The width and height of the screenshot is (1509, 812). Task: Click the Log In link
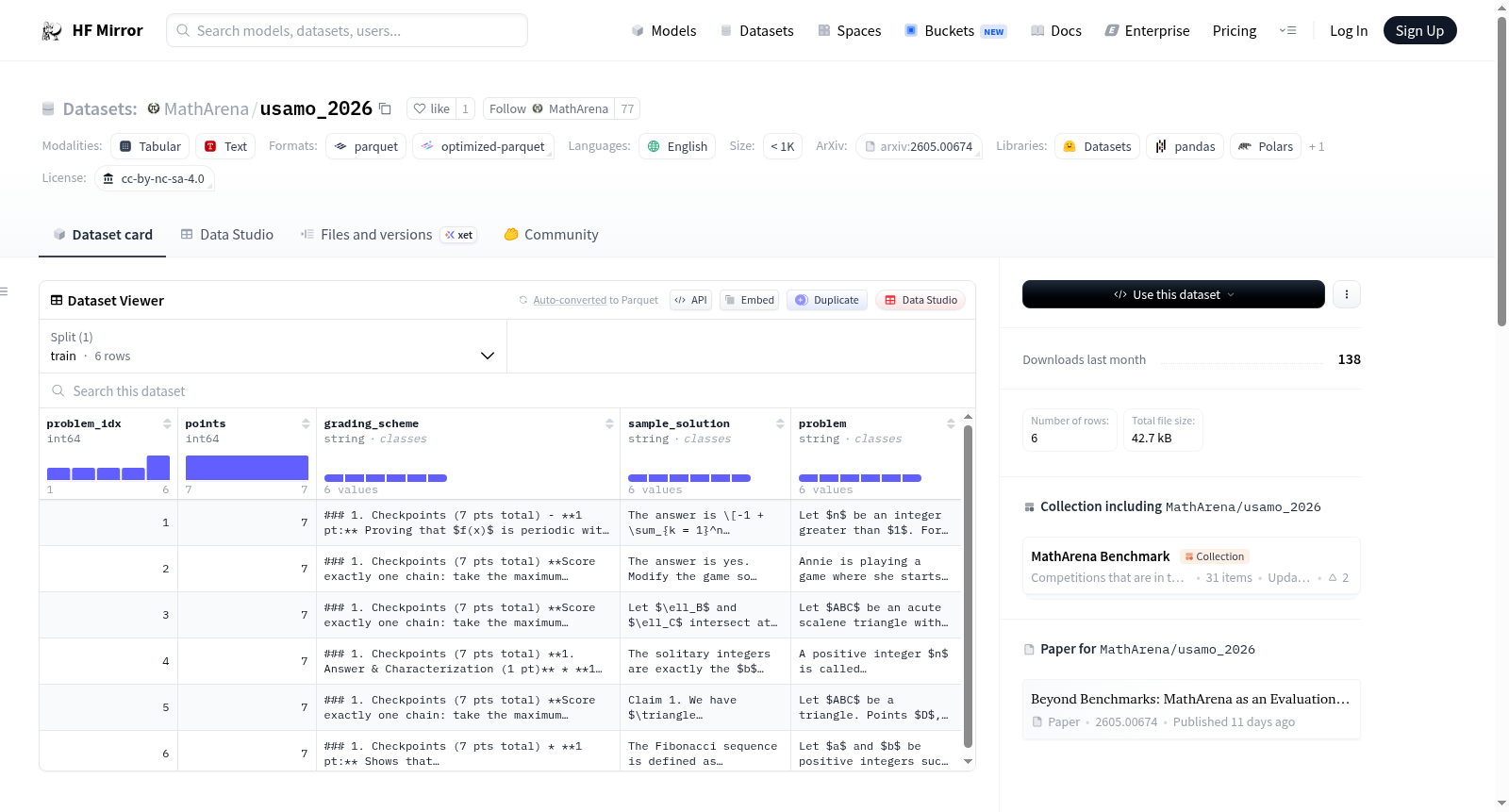[1349, 30]
